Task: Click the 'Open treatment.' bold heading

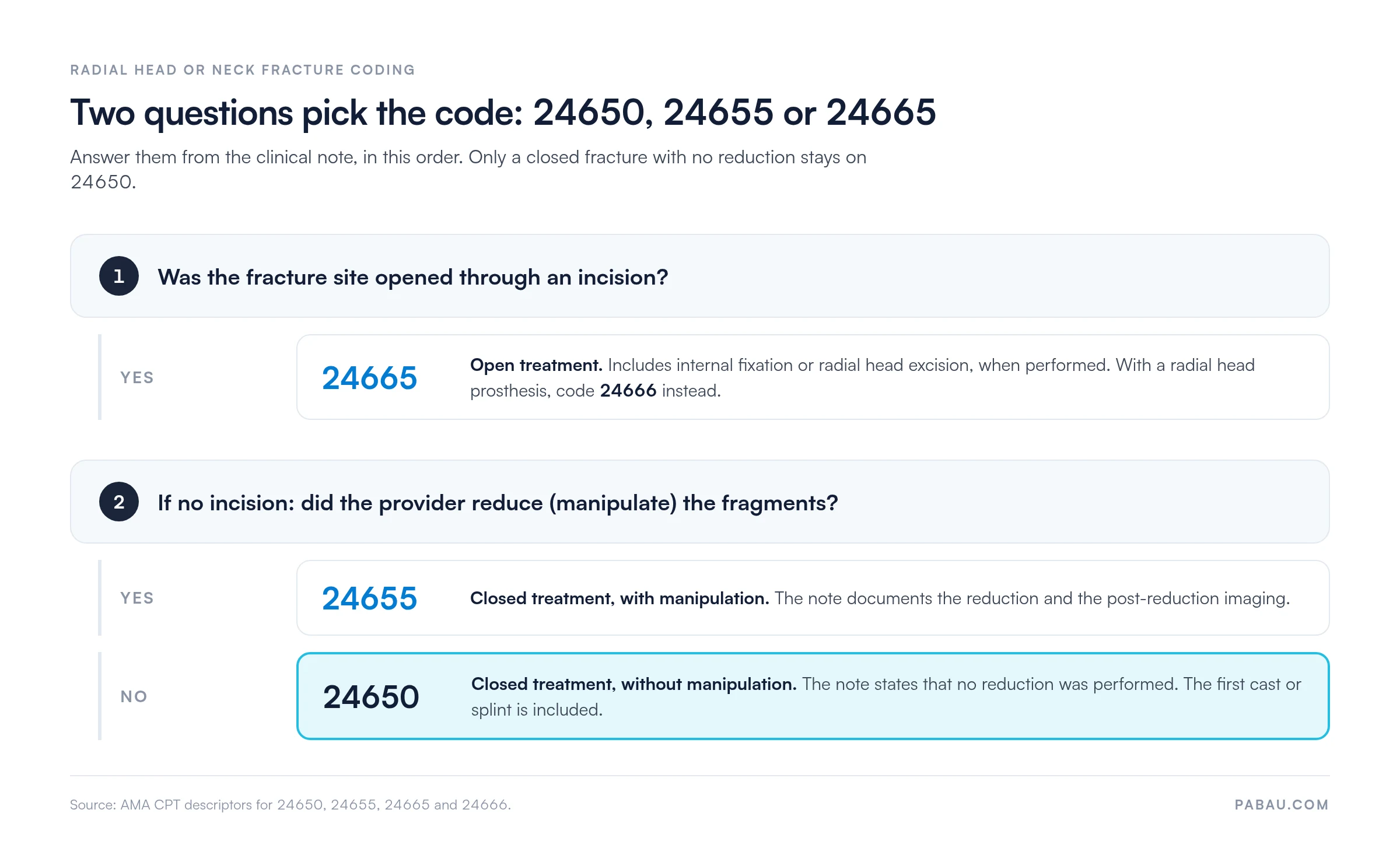Action: (536, 365)
